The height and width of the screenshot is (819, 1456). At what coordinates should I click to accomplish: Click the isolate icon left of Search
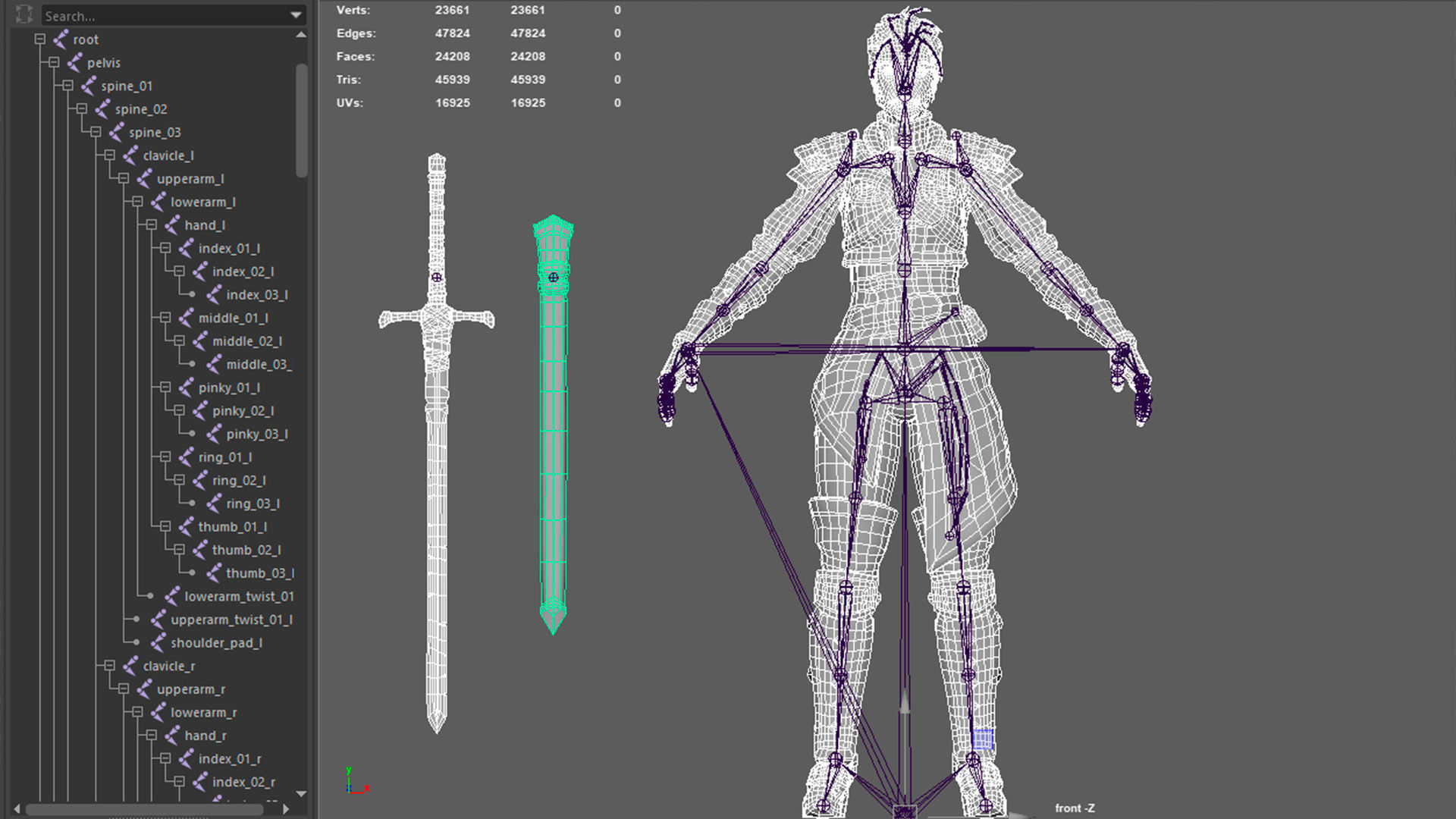click(24, 14)
